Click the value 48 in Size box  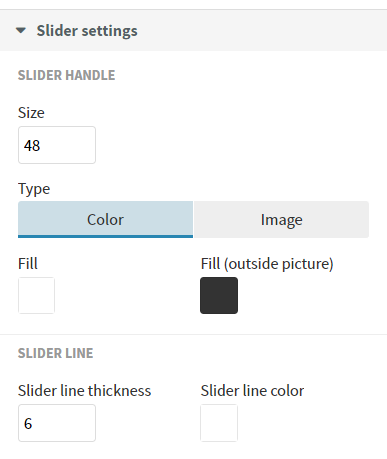coord(32,146)
